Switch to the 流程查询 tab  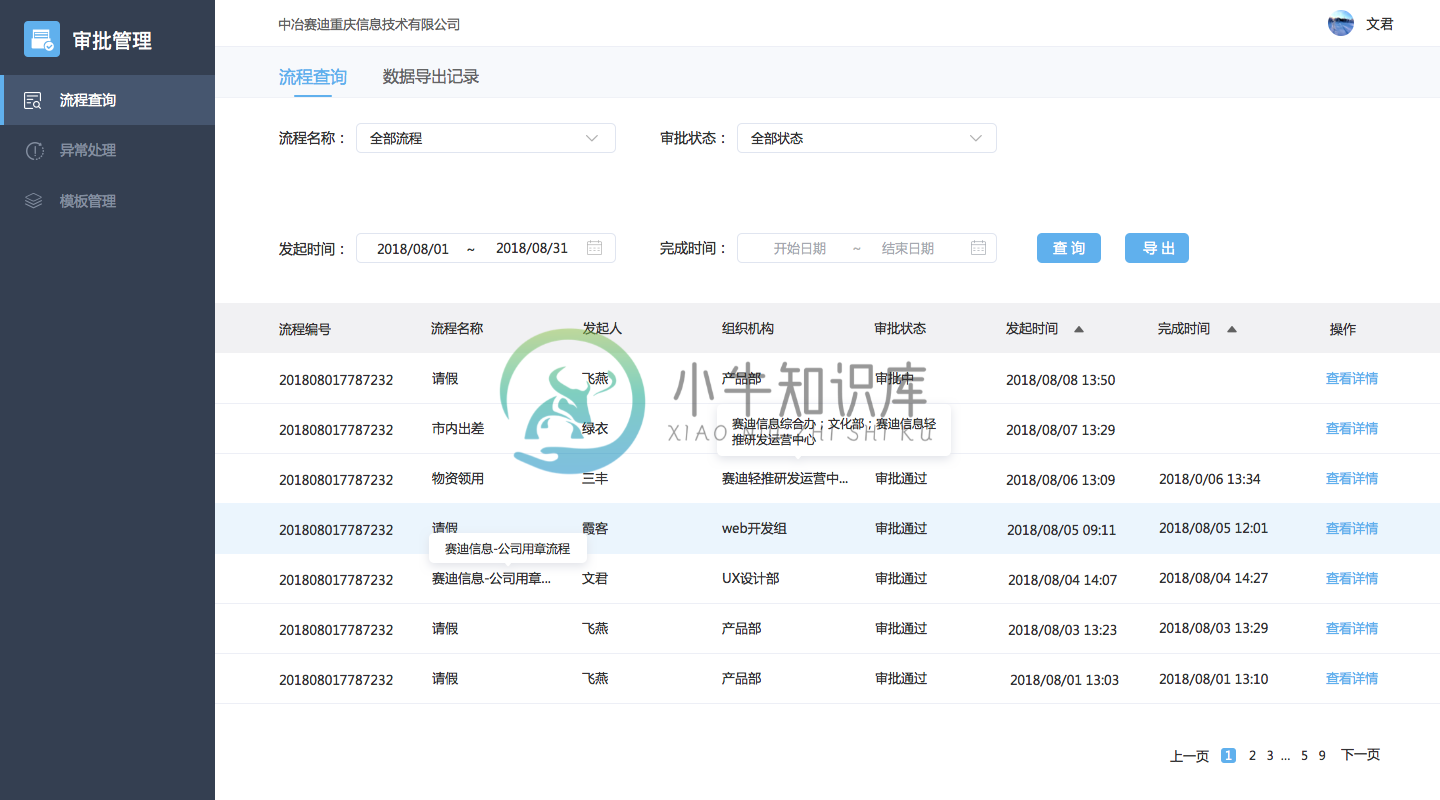pos(313,77)
